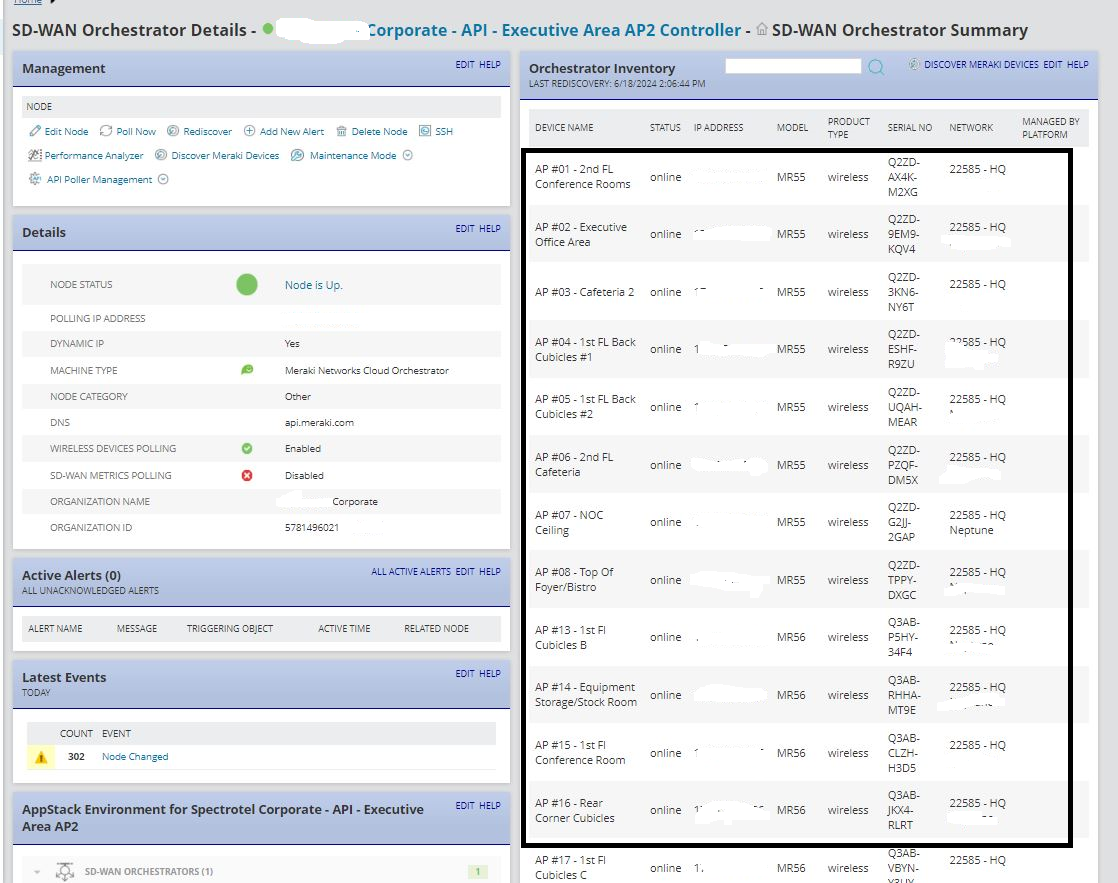Click DISCOVER MERAKI DEVICES in Inventory header

tap(981, 64)
